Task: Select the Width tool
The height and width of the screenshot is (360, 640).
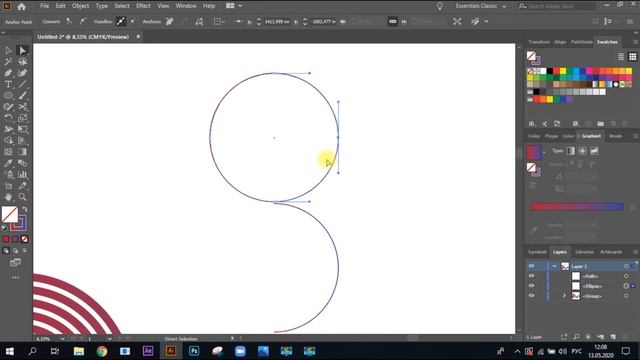Action: coord(8,129)
